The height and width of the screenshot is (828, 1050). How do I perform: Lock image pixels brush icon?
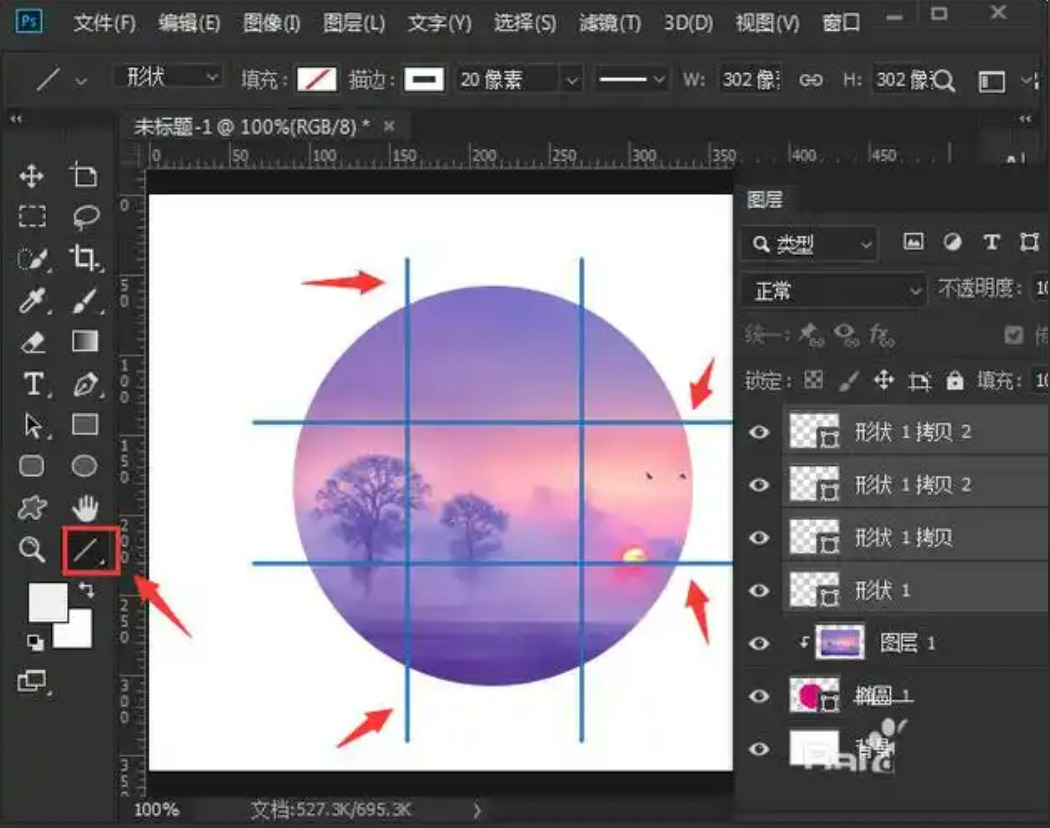click(x=848, y=381)
